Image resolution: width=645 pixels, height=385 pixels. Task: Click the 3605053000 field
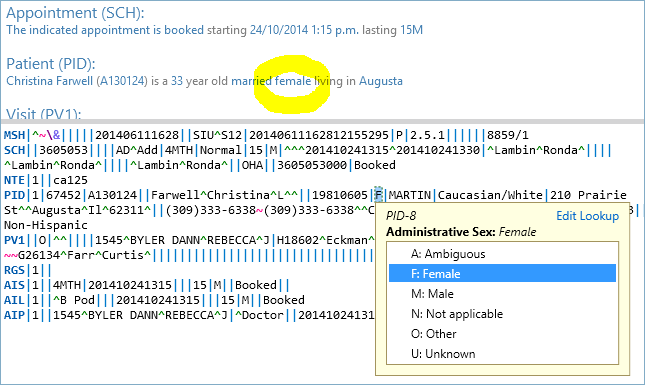pos(312,165)
